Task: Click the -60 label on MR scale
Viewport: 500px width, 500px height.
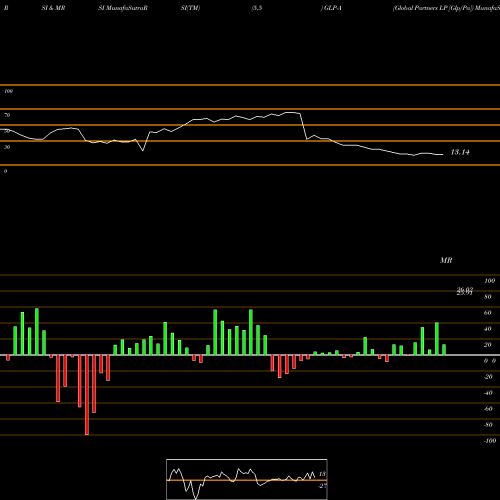Action: pyautogui.click(x=488, y=409)
